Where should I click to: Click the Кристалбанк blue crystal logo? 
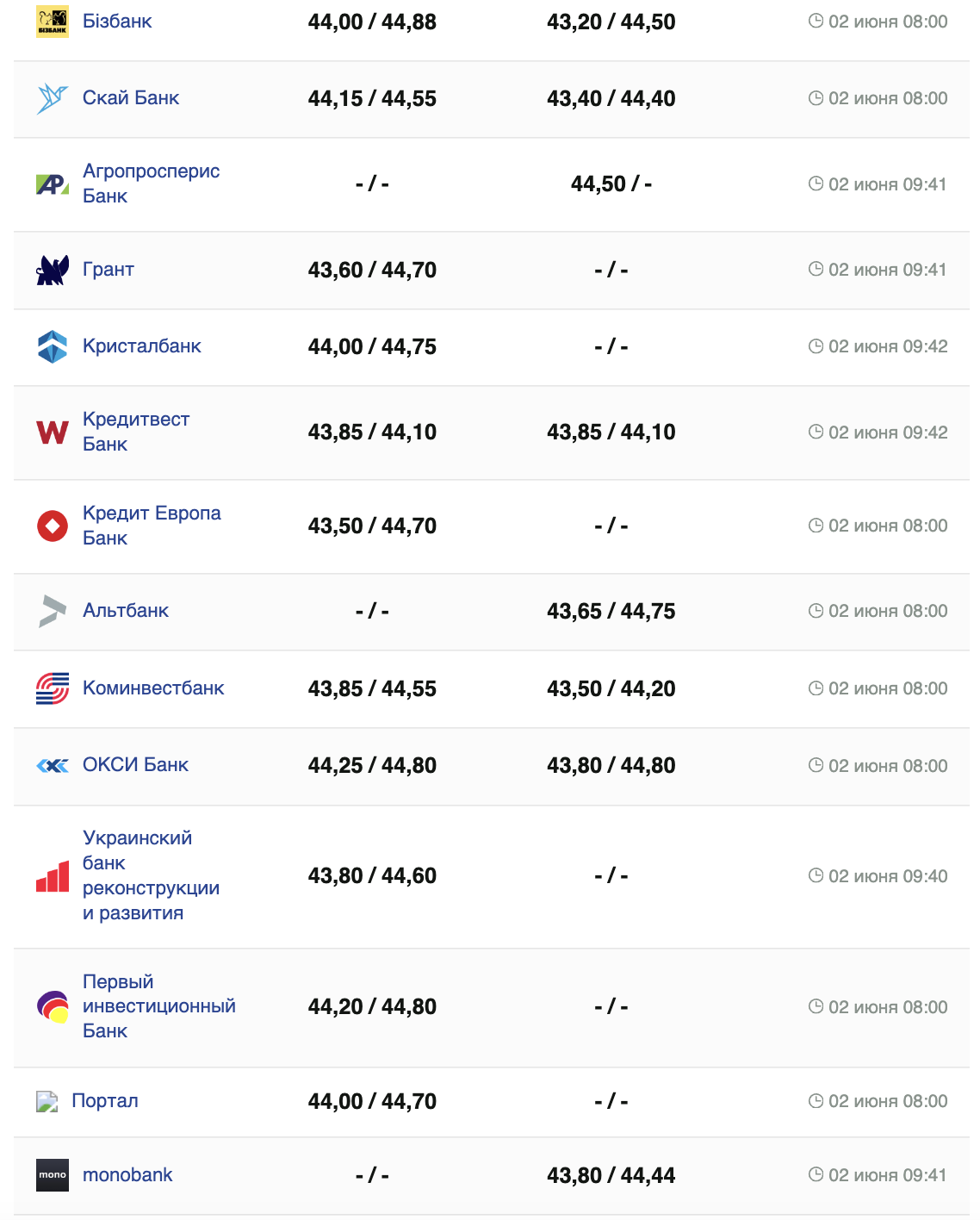click(x=53, y=346)
